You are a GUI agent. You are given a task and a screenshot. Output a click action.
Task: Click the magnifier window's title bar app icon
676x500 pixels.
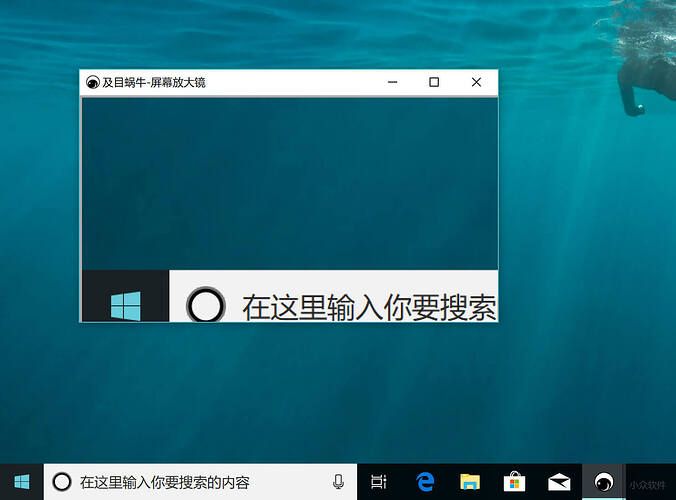pos(92,82)
